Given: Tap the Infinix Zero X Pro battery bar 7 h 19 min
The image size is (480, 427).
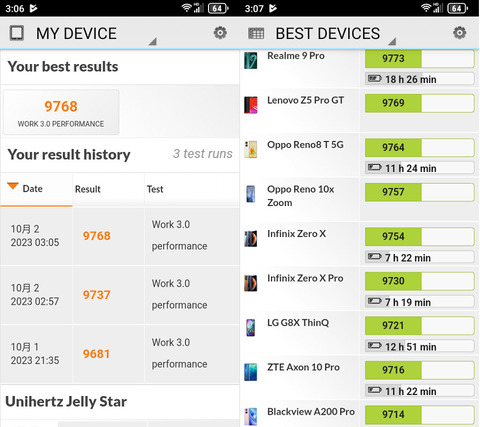Looking at the screenshot, I should point(419,302).
